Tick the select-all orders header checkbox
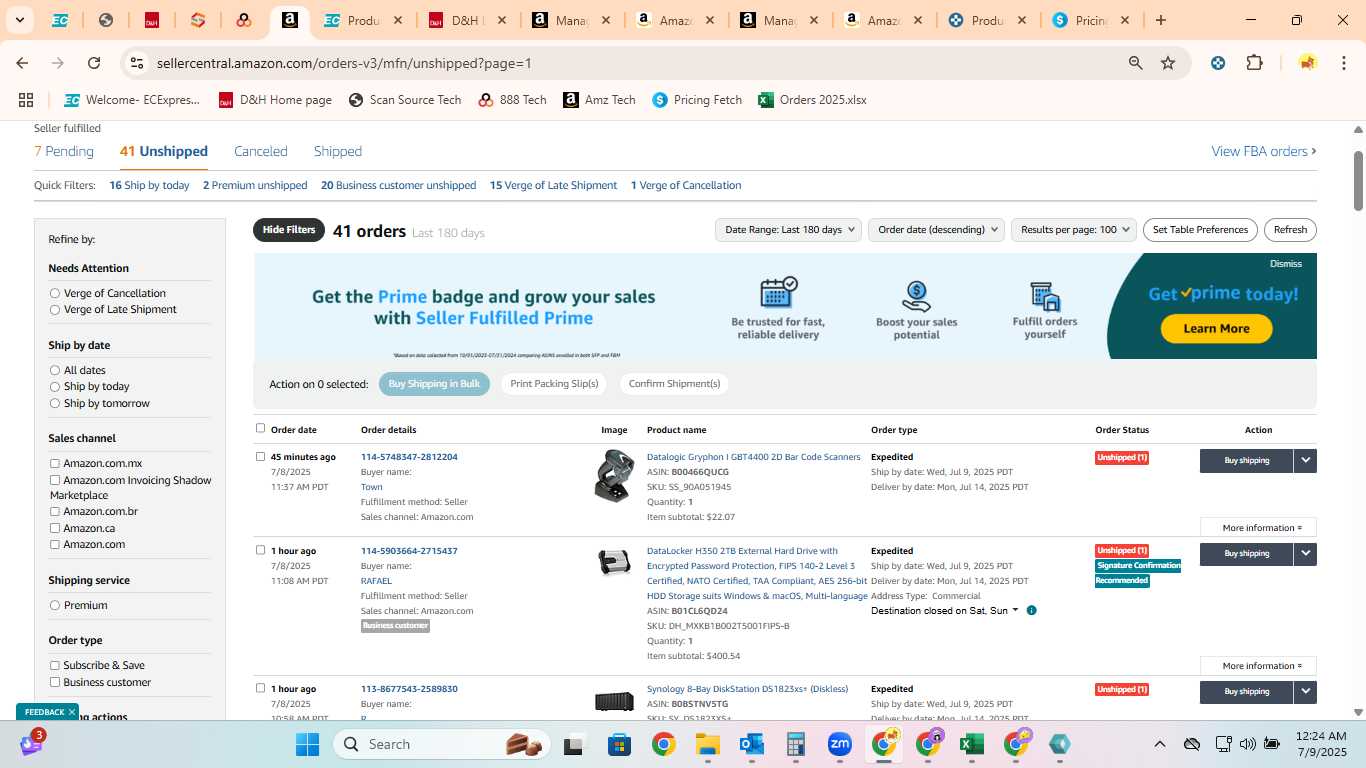The height and width of the screenshot is (768, 1366). click(261, 428)
